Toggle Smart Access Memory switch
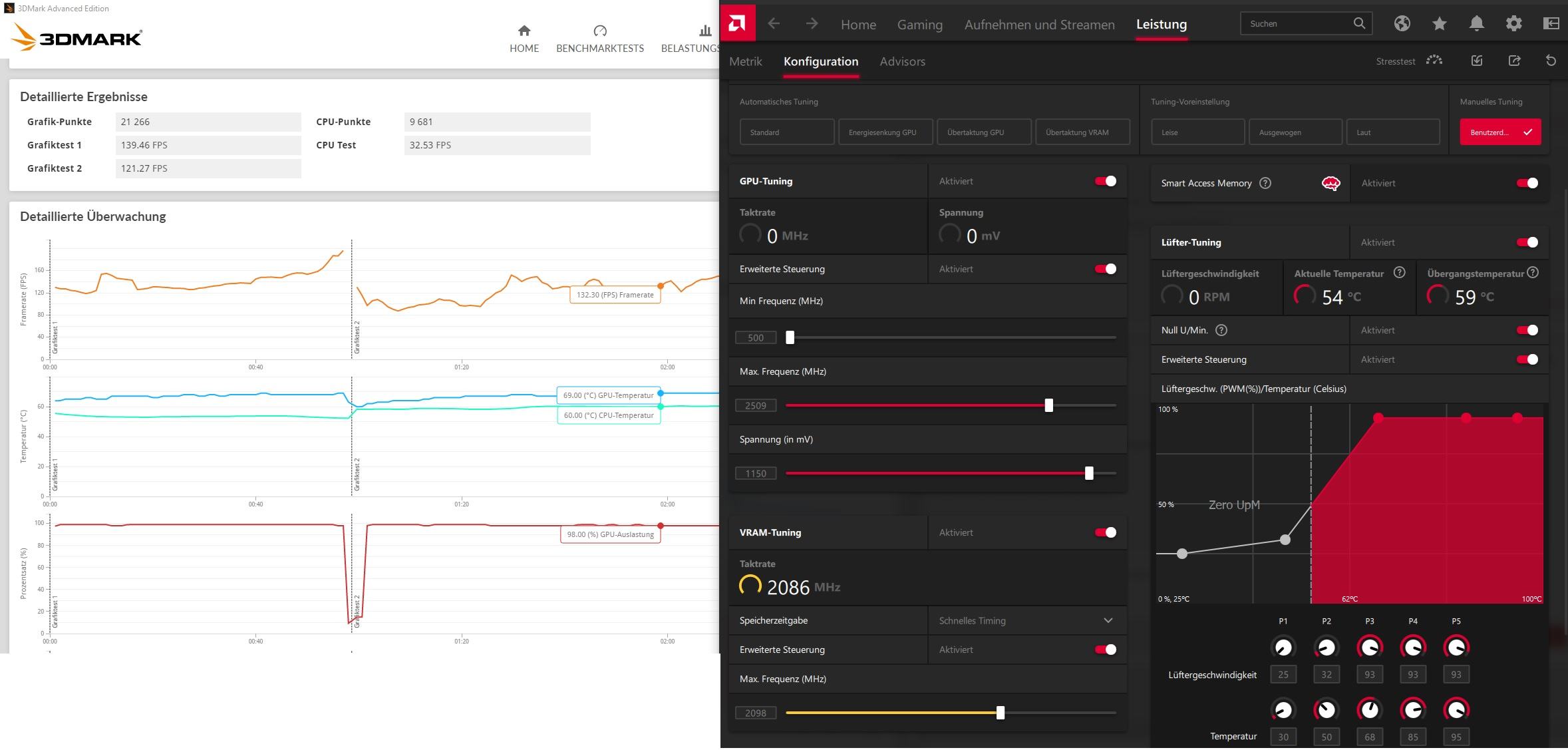This screenshot has width=1568, height=750. [x=1527, y=183]
